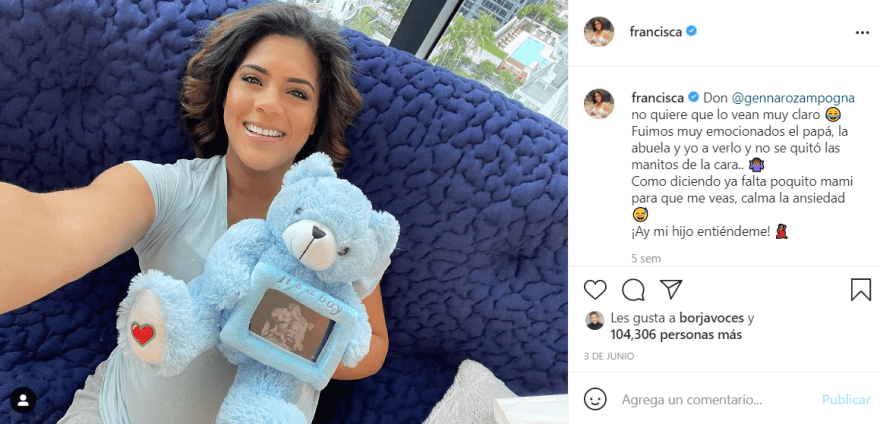Screen dimensions: 880x424
Task: Open emoji picker in comment box
Action: [595, 399]
